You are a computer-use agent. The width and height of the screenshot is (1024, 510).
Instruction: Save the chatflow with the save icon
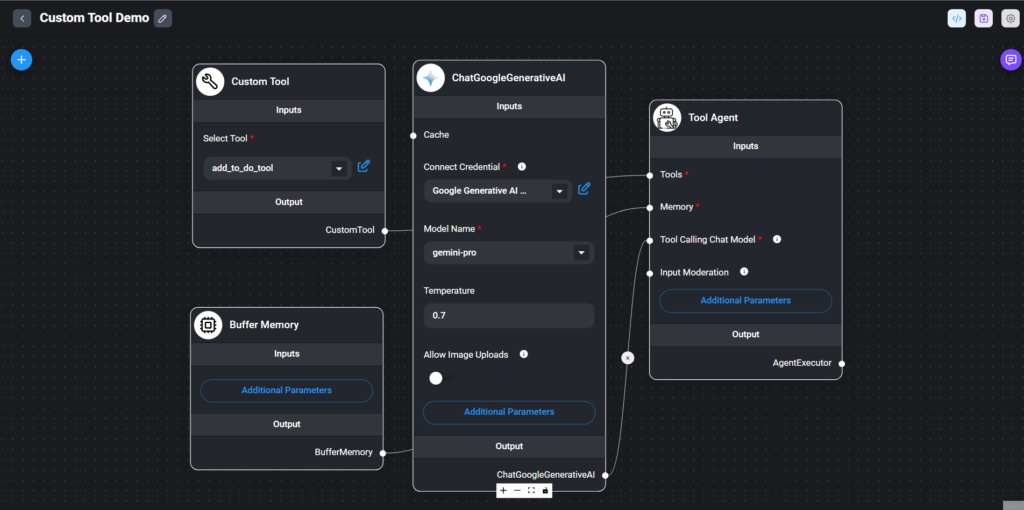point(984,18)
